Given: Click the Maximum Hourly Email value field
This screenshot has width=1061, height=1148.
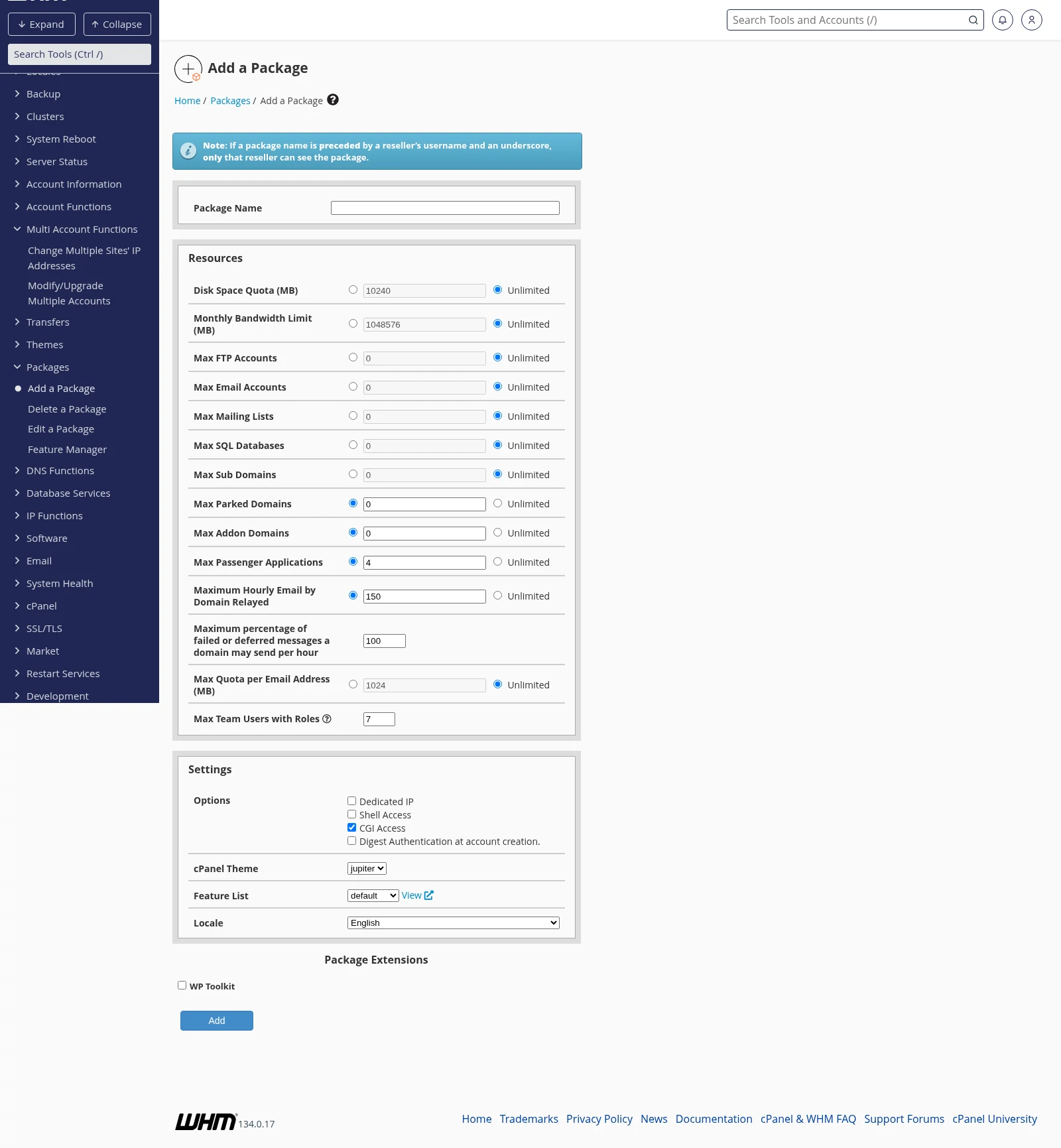Looking at the screenshot, I should pos(424,596).
